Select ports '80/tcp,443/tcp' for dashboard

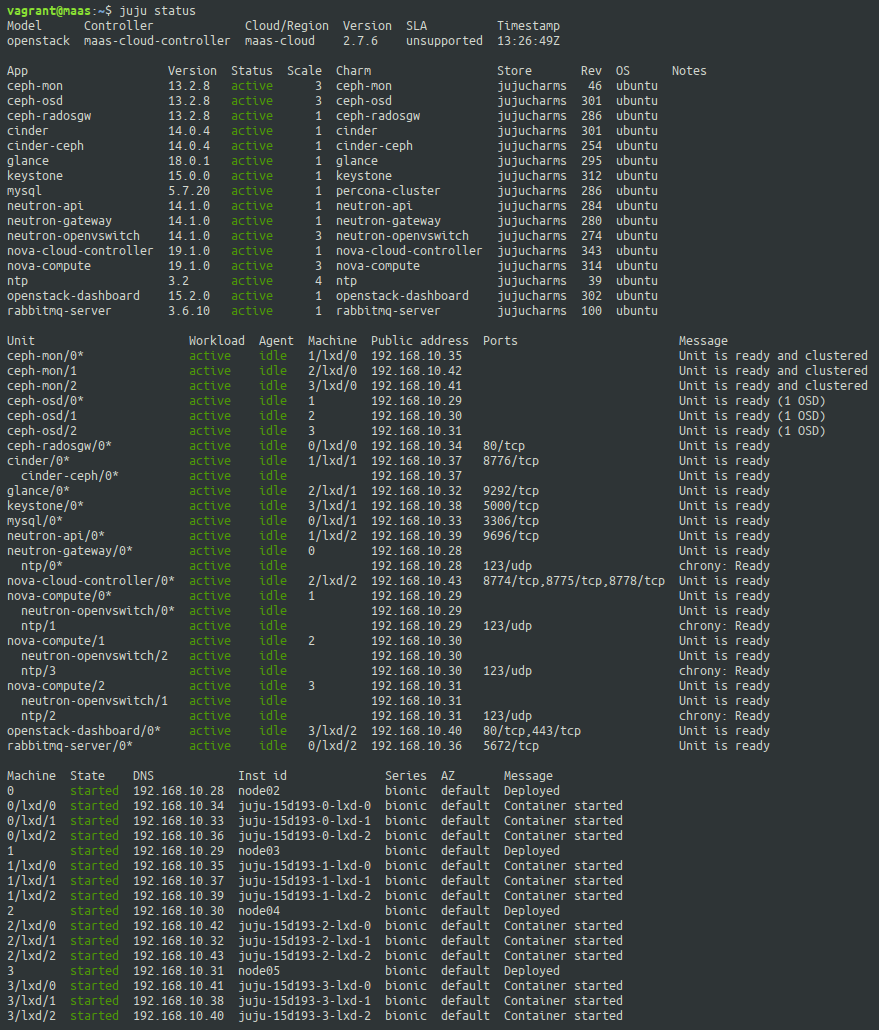pos(531,730)
